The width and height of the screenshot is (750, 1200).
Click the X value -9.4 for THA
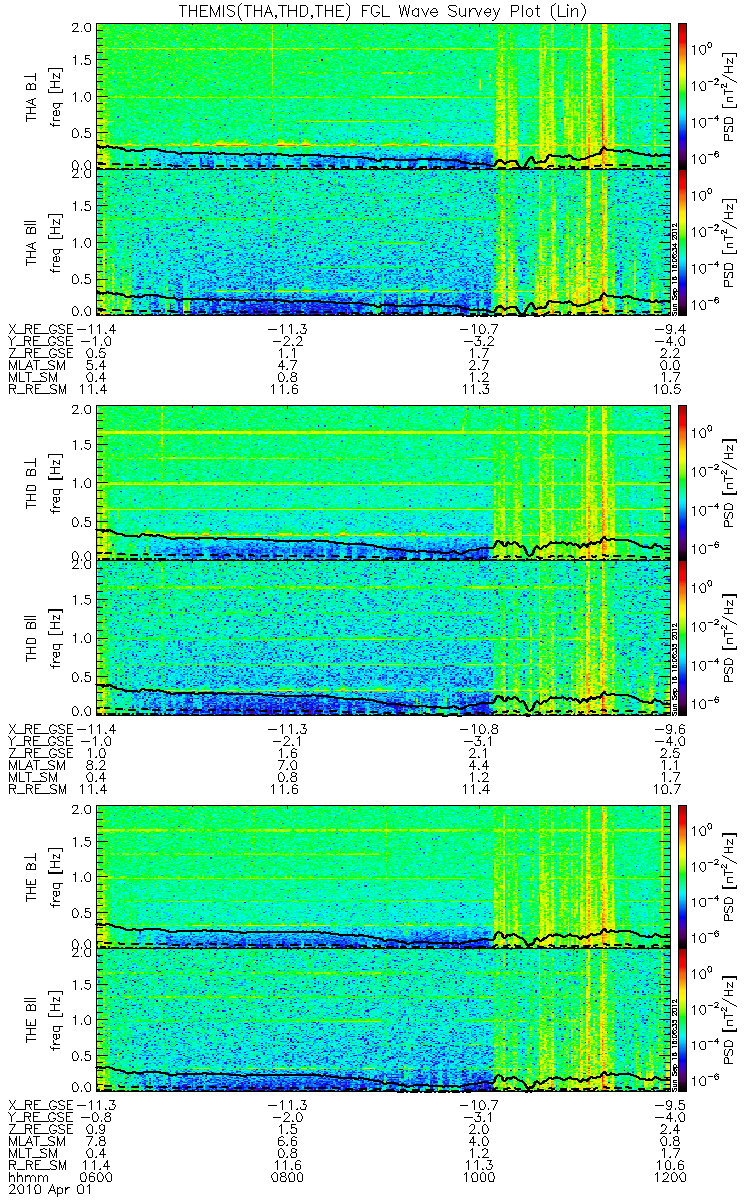(669, 328)
